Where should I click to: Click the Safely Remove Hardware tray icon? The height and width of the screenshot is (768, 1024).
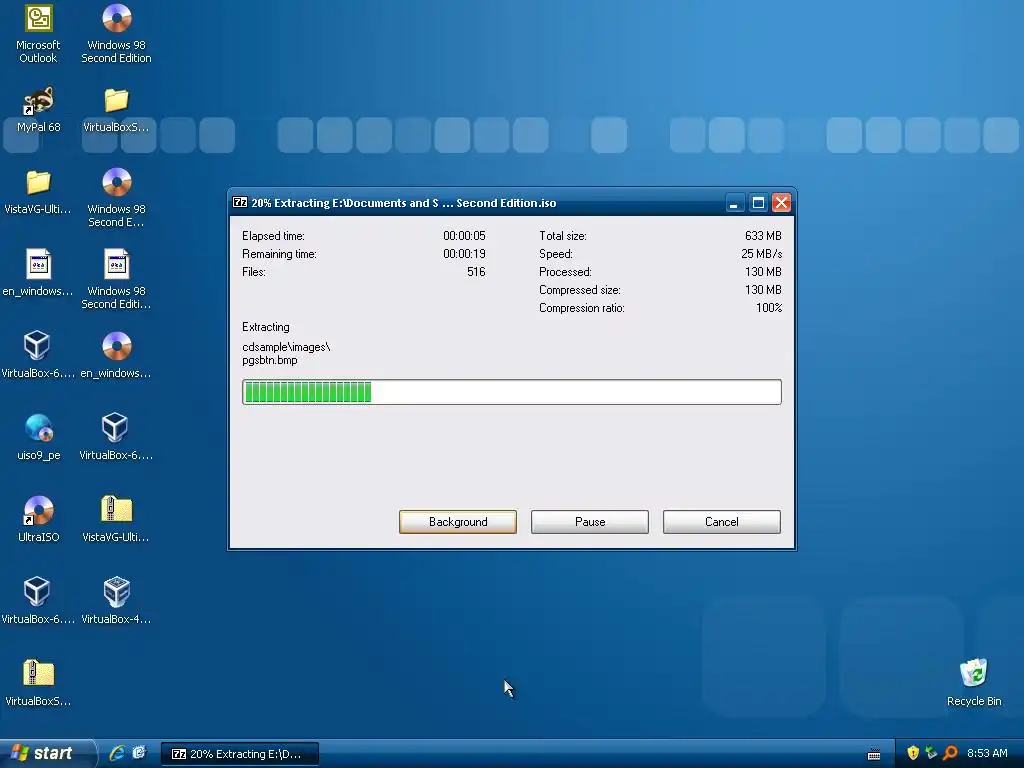point(931,753)
